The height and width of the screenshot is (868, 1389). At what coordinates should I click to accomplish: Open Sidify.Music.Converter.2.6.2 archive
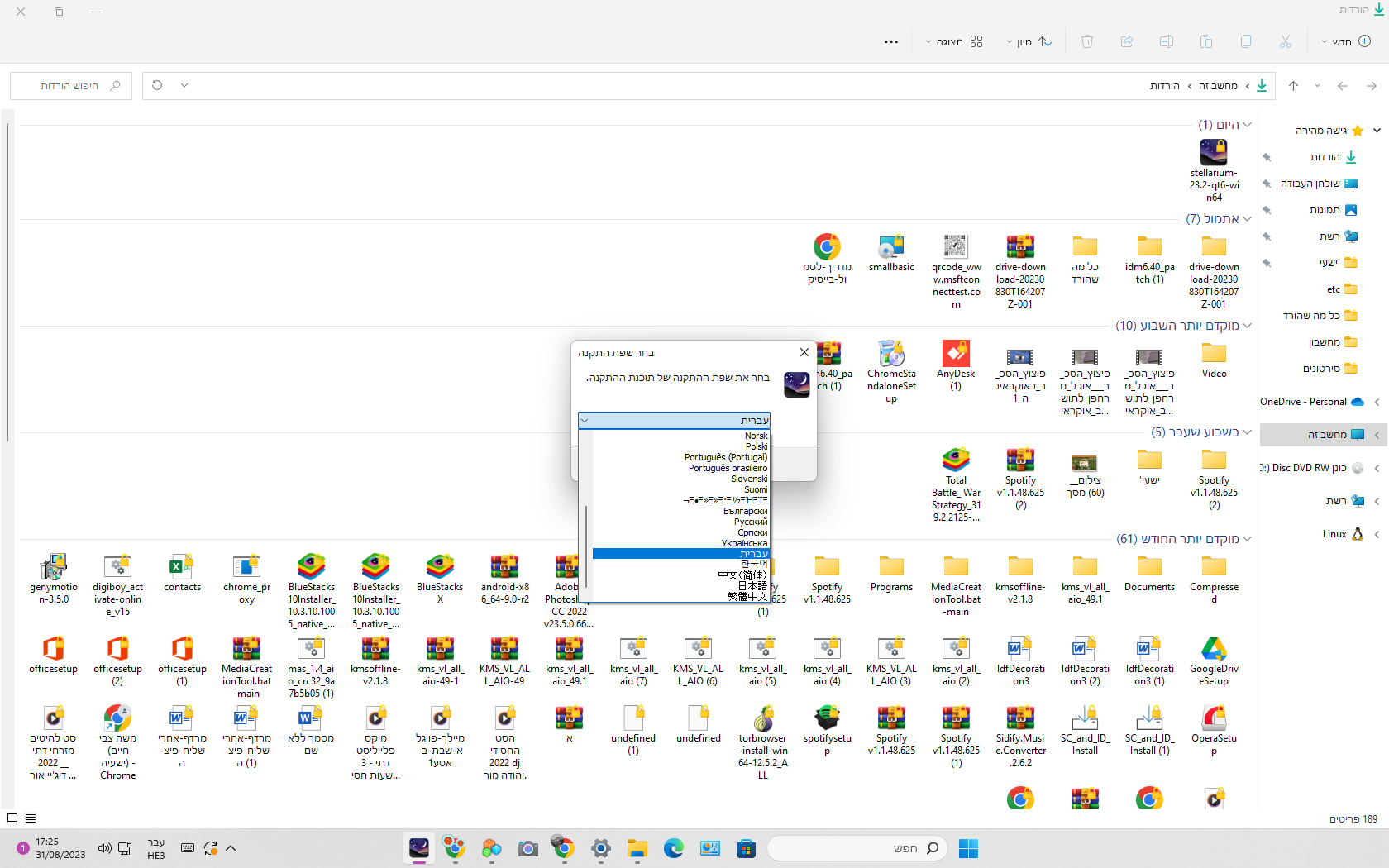(x=1020, y=737)
